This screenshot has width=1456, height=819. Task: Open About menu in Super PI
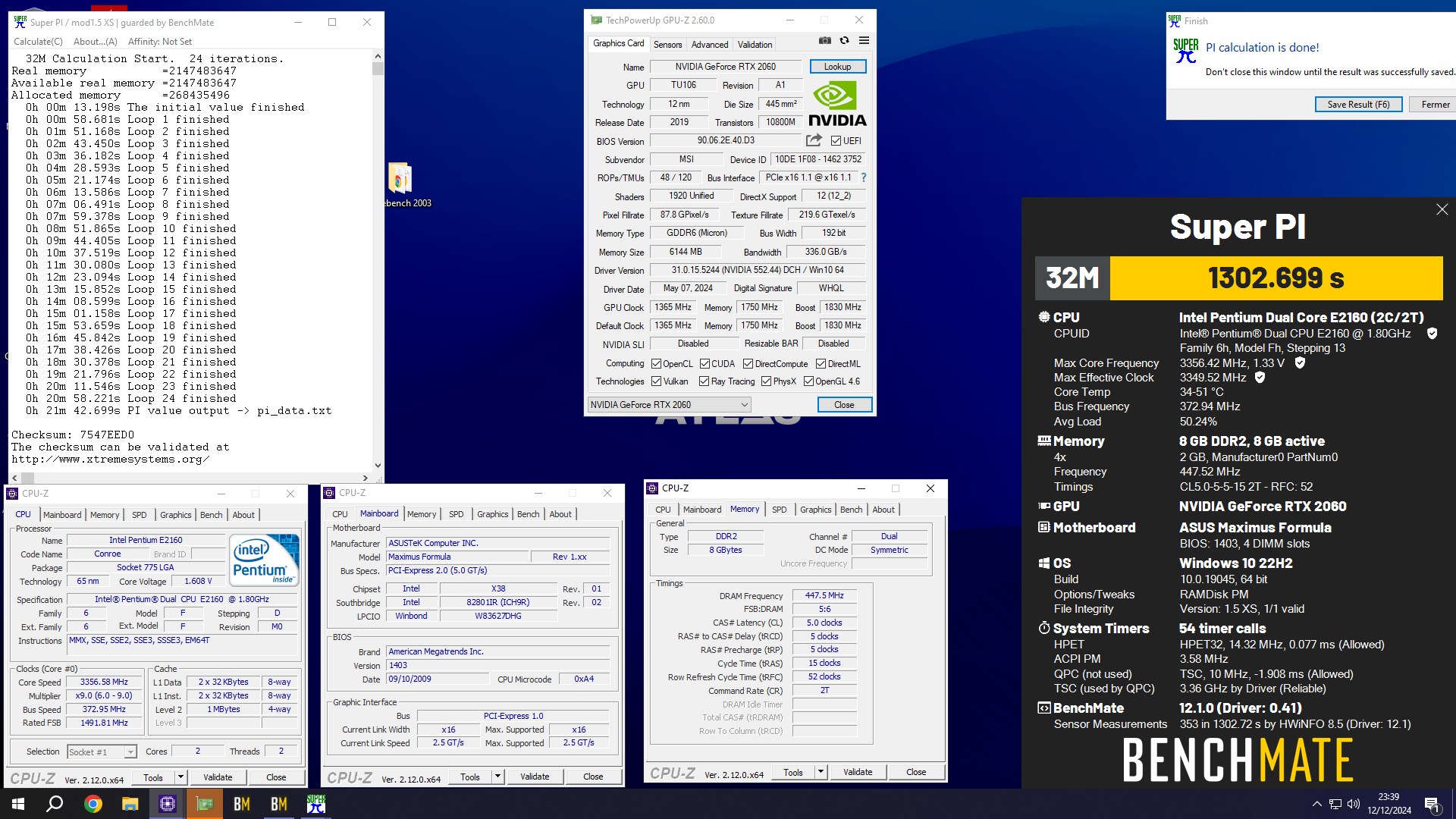(x=96, y=42)
